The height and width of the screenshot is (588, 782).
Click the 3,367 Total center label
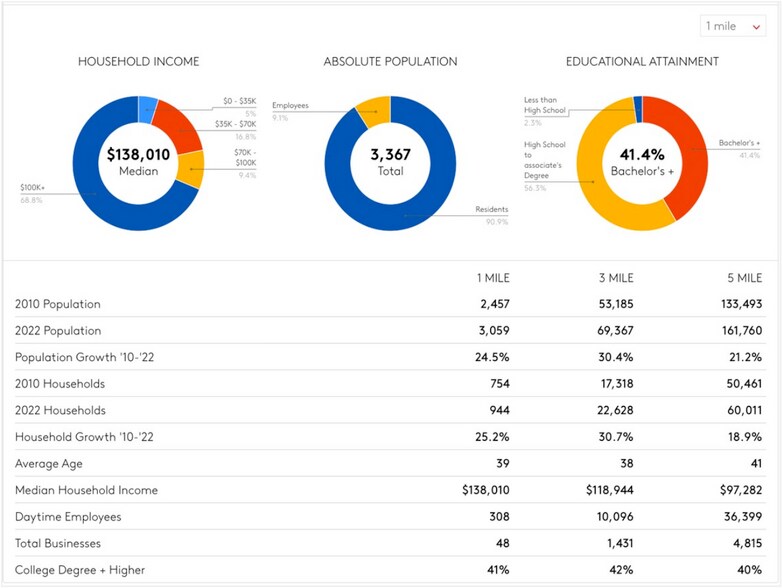390,161
